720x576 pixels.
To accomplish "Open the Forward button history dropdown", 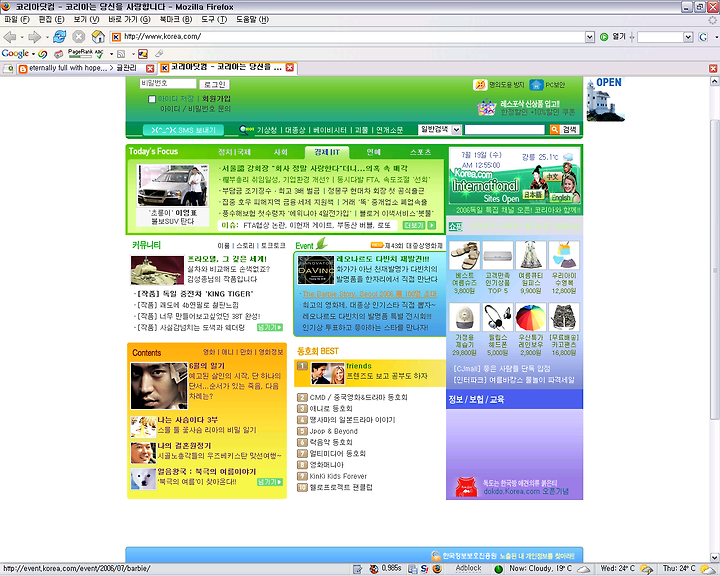I will [x=47, y=37].
